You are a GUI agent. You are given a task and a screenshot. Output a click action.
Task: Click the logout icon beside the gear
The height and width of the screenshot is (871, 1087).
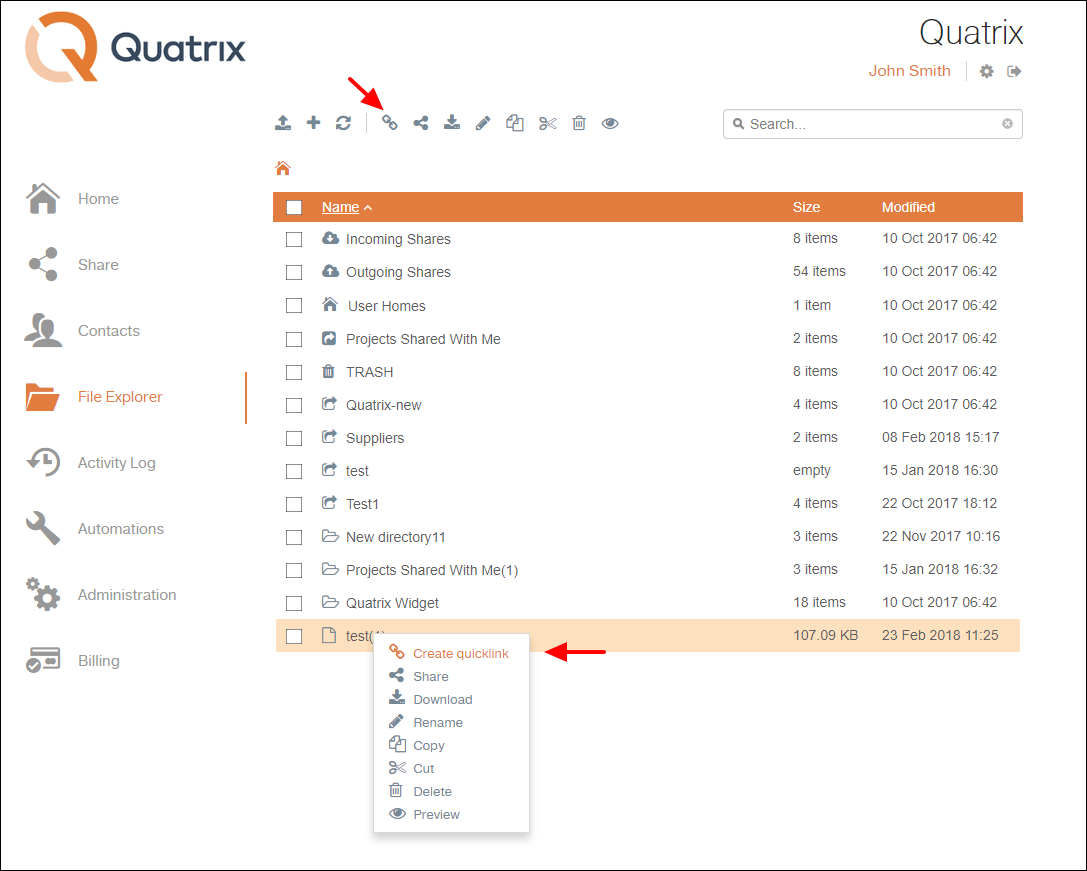tap(1014, 71)
